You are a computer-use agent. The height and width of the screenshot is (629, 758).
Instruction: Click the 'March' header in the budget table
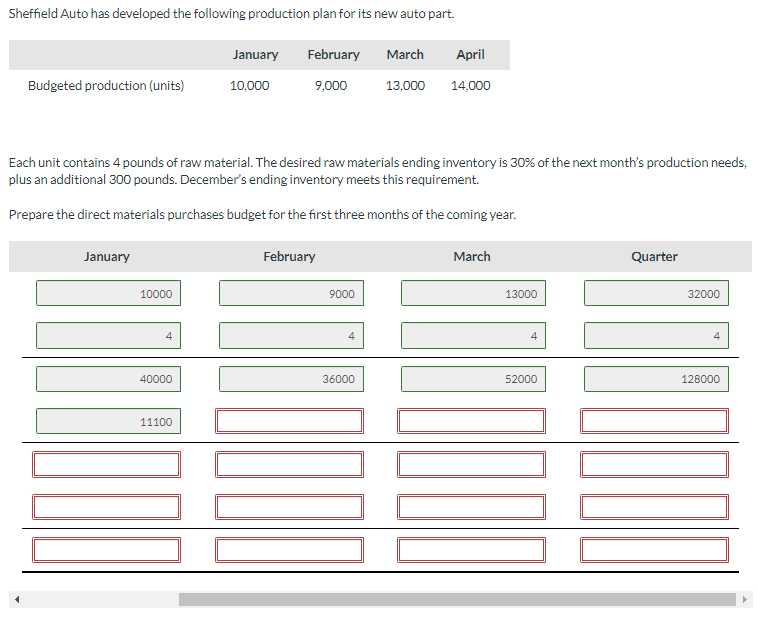(x=472, y=256)
